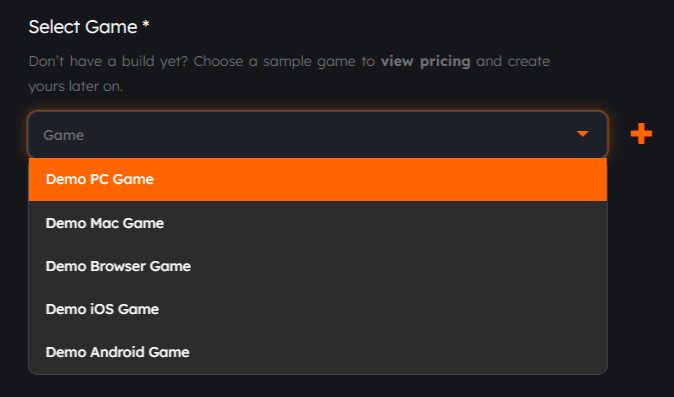Open the Mac demo game entry
The image size is (674, 397).
[318, 223]
